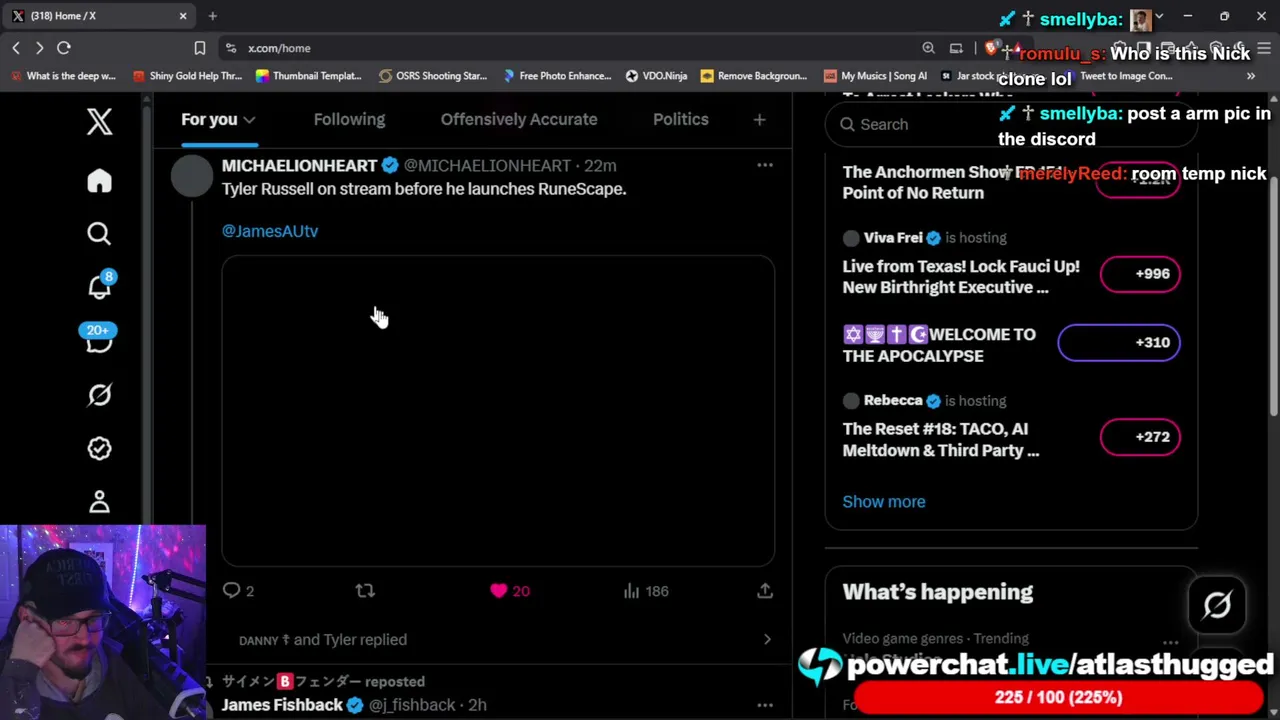The image size is (1280, 720).
Task: Open Live from Texas Lock Fauci Up space
Action: tap(961, 277)
